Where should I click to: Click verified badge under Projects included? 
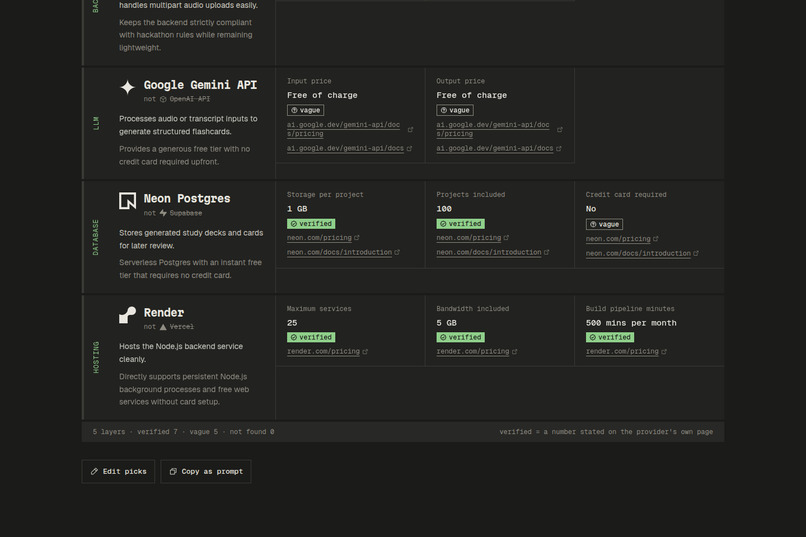[461, 224]
